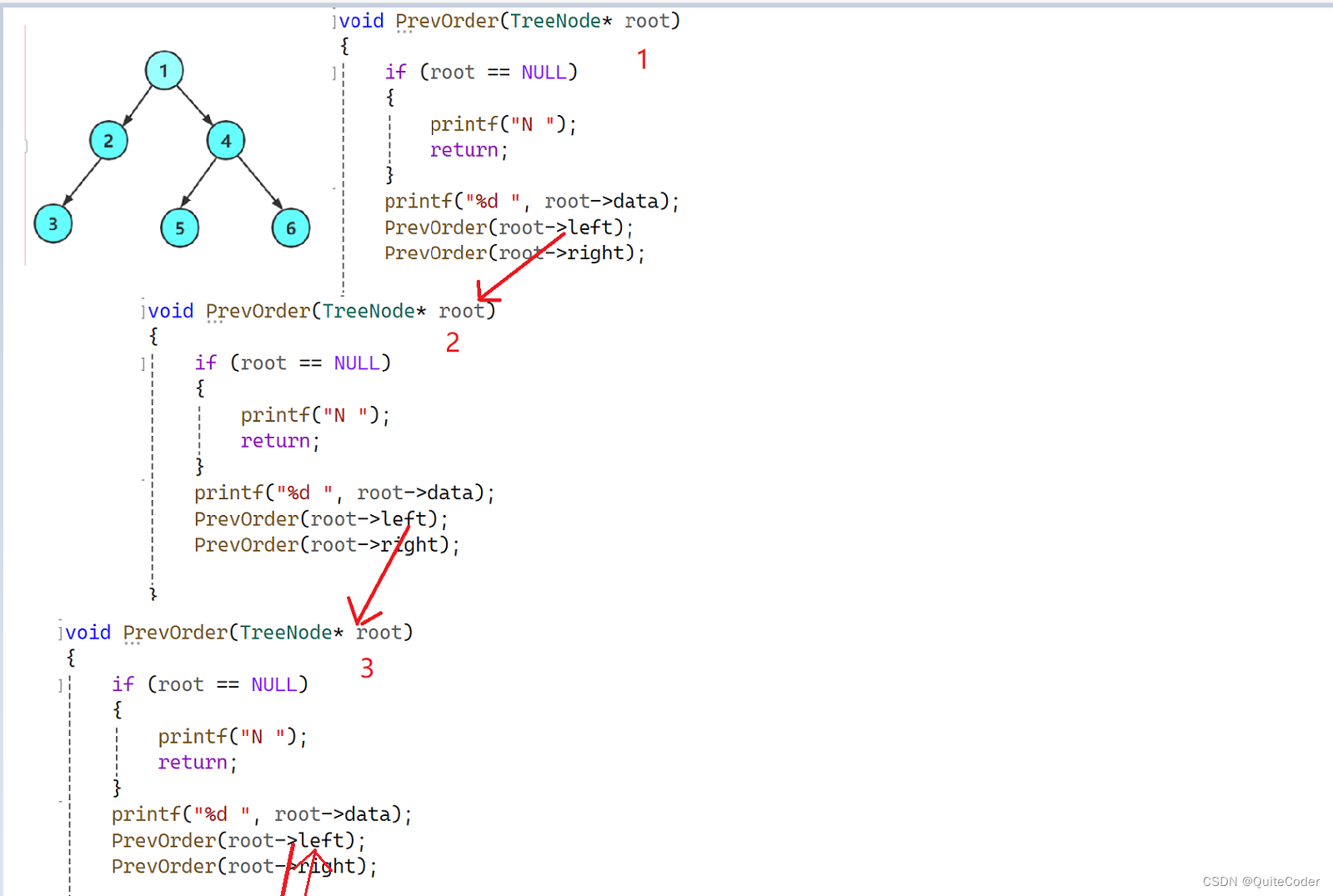Click "PrevOrder(root->left);" in the top block
1333x896 pixels.
[x=509, y=228]
